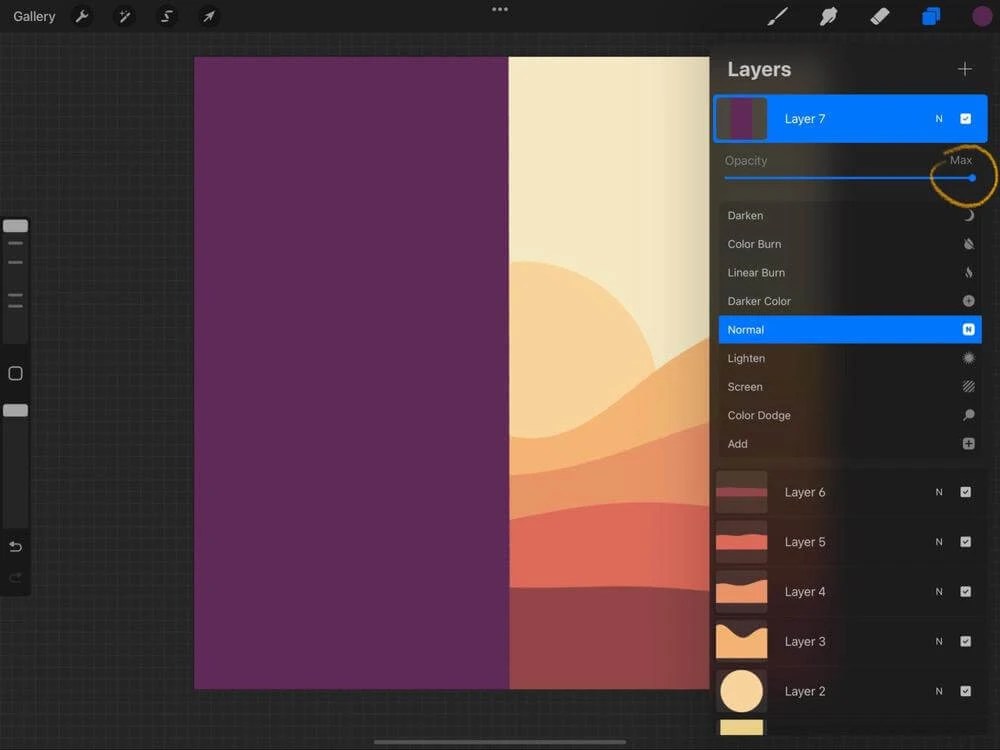Tap Gallery to exit the canvas

[x=34, y=16]
